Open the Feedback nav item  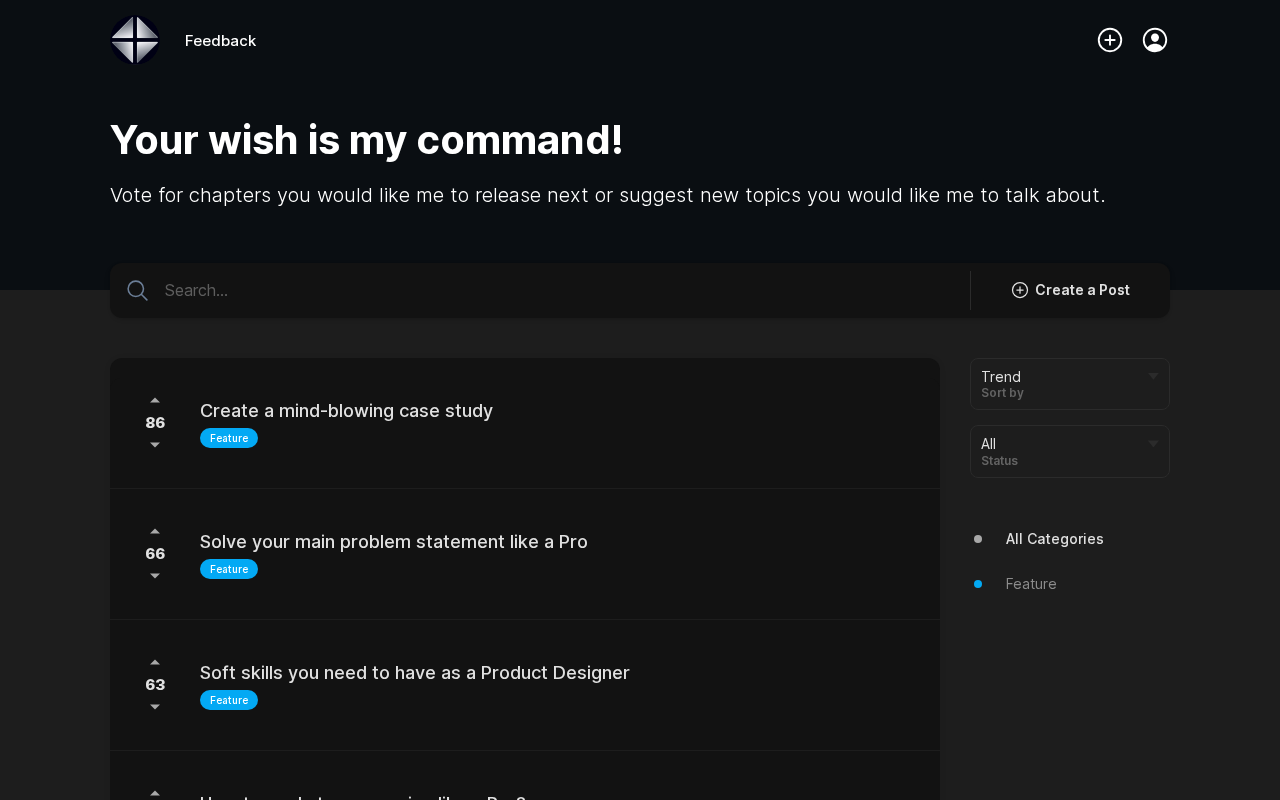point(220,41)
